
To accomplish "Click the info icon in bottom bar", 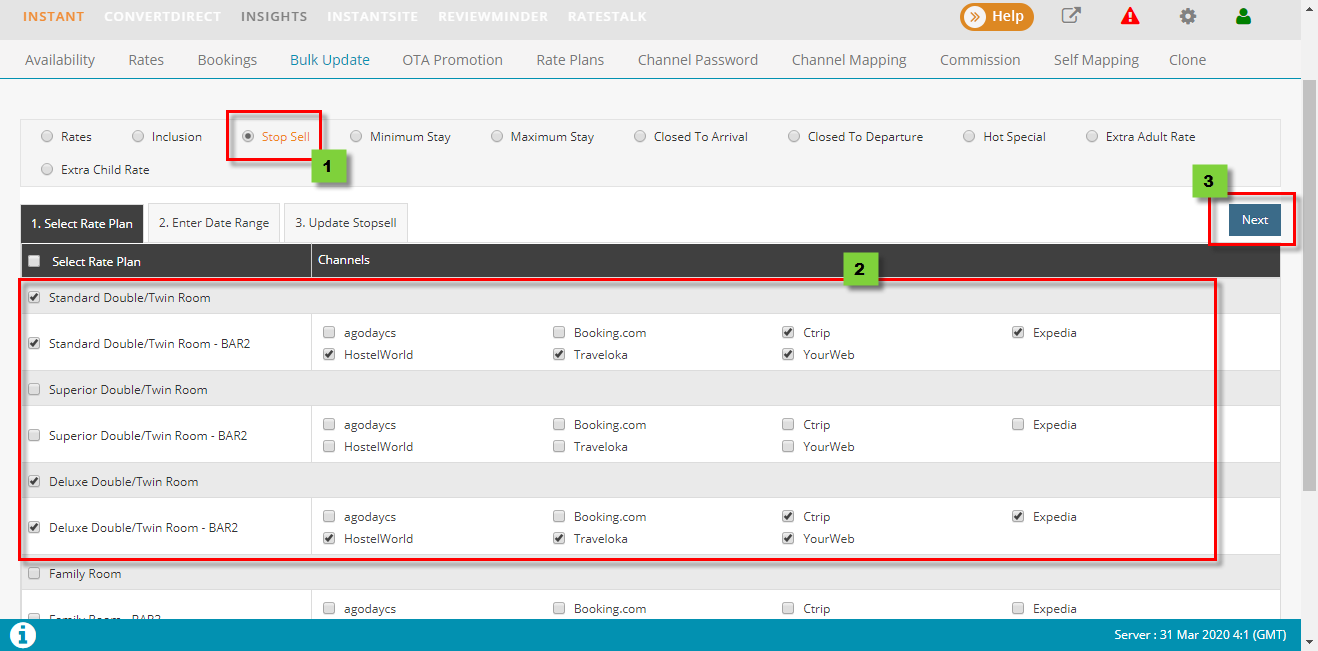I will click(x=23, y=634).
